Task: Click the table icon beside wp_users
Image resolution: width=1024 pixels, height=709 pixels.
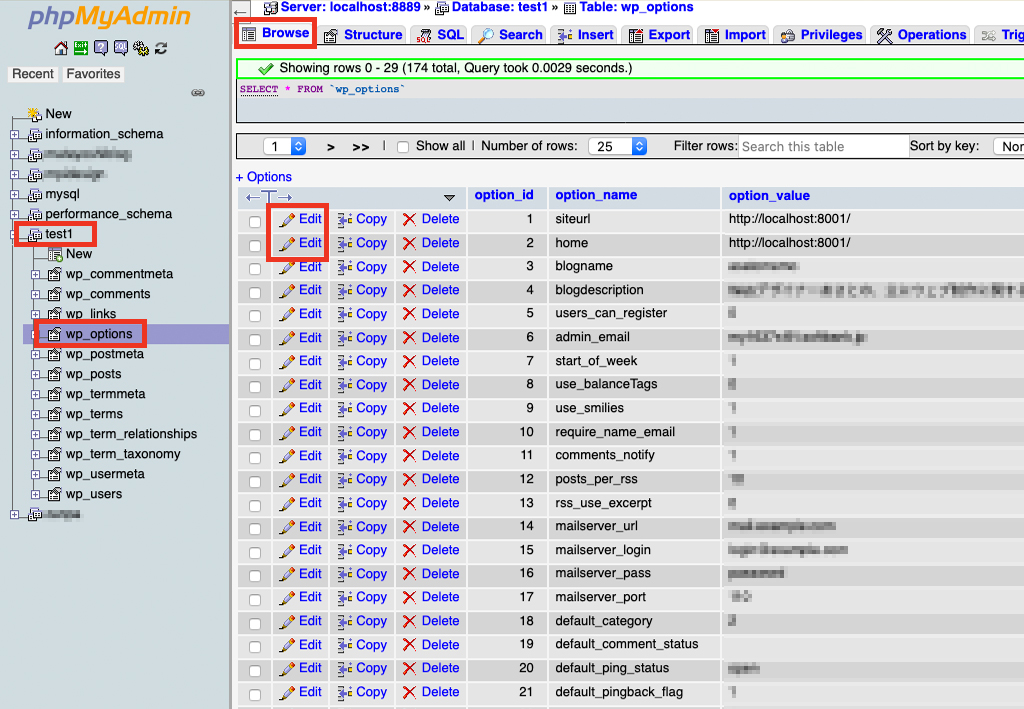Action: tap(55, 494)
